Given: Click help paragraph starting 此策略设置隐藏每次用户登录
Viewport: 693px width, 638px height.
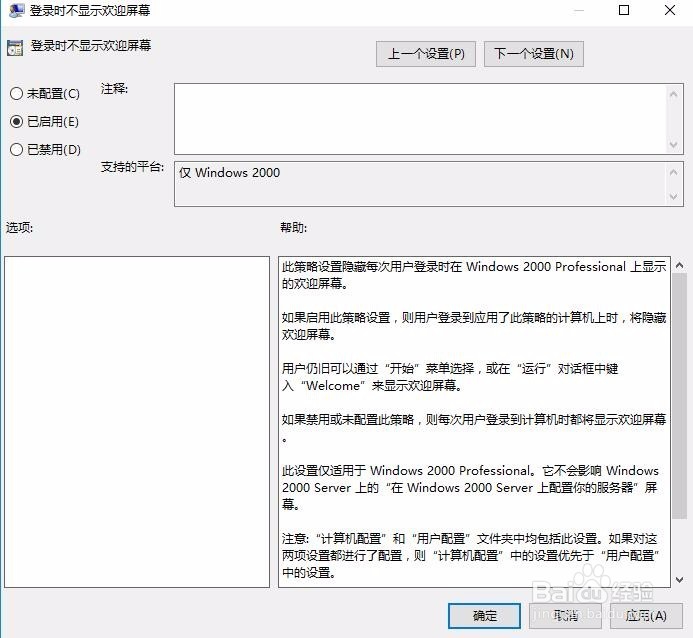Looking at the screenshot, I should (474, 275).
